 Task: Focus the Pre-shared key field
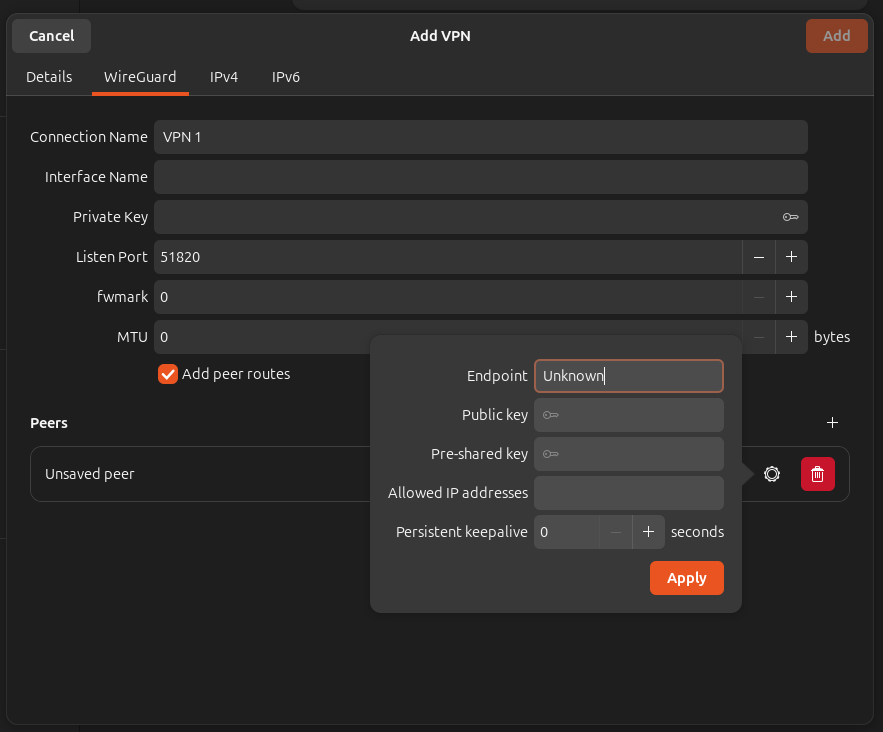coord(628,454)
